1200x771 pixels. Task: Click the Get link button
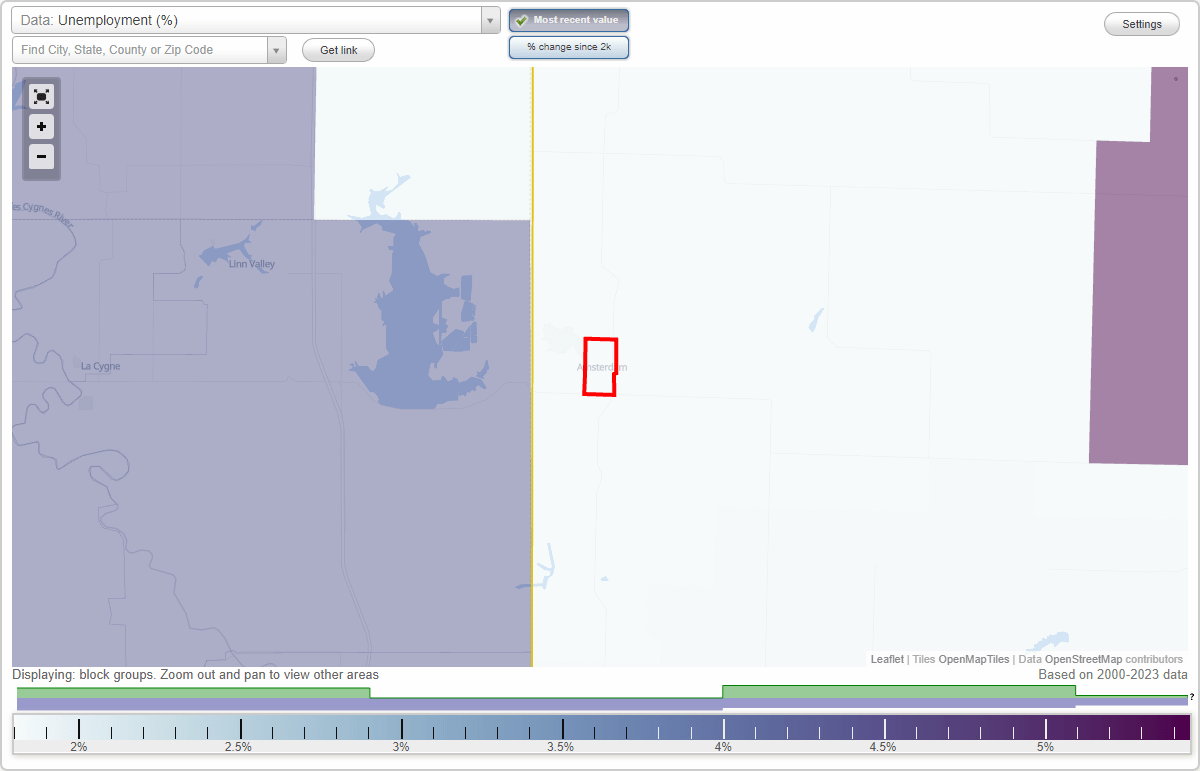pos(338,50)
